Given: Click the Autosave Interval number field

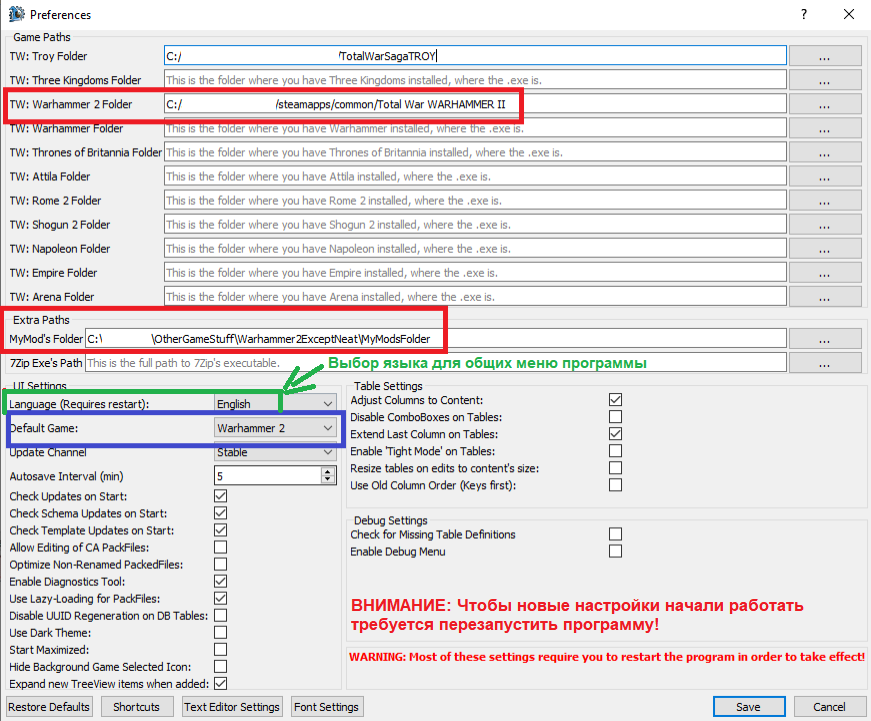Looking at the screenshot, I should [x=268, y=476].
